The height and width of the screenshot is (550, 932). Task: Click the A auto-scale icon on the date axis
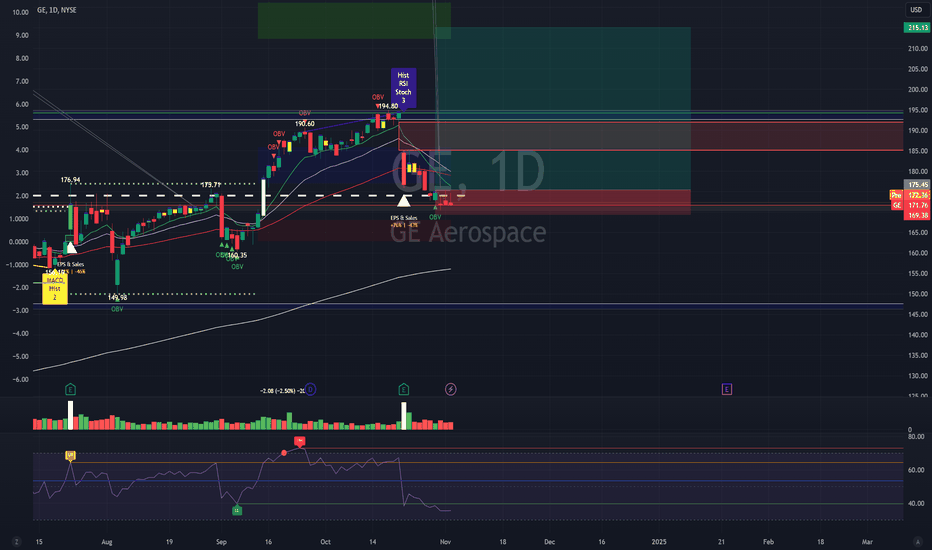917,542
